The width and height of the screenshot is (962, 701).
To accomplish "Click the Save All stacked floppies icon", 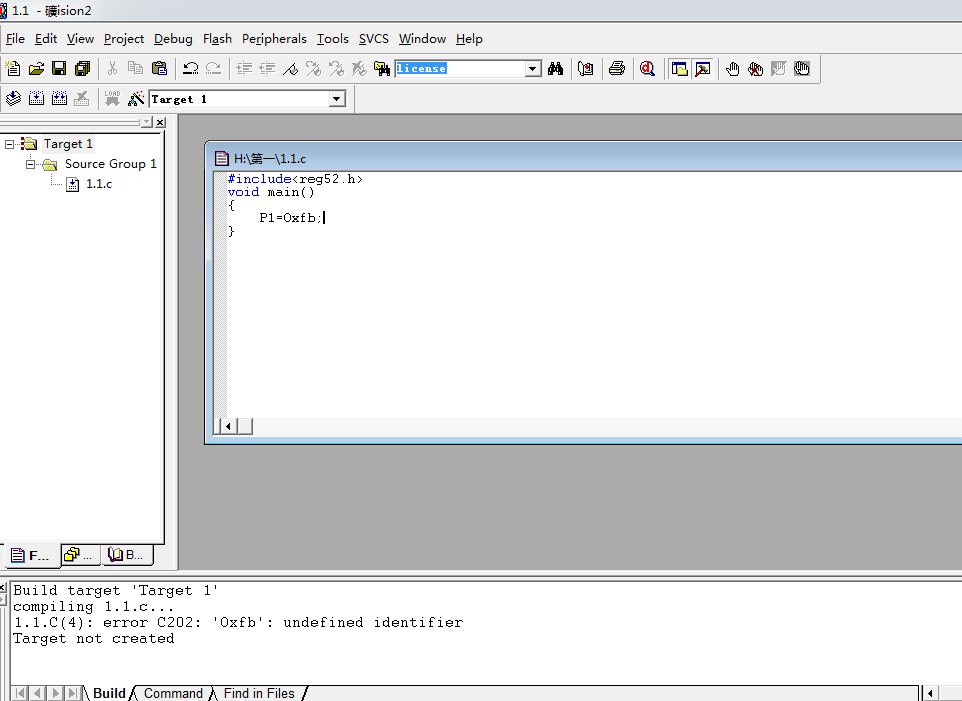I will coord(82,69).
